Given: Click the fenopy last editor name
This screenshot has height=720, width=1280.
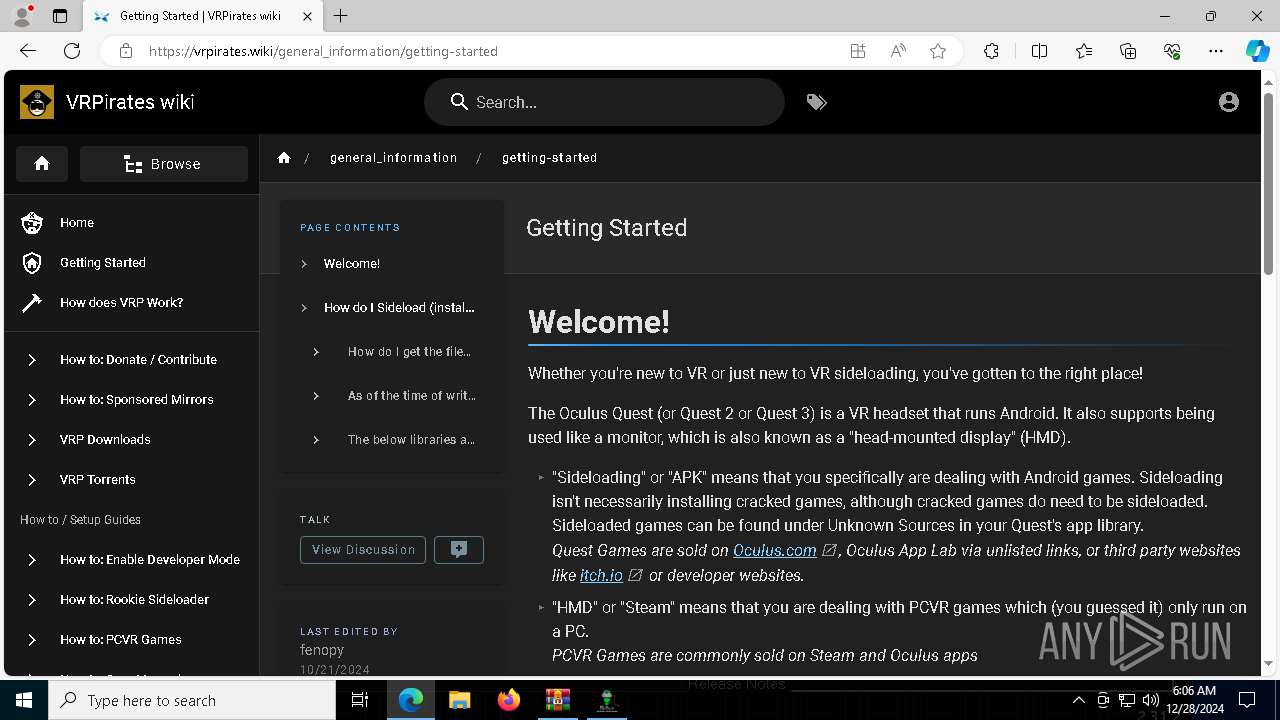Looking at the screenshot, I should pos(322,650).
